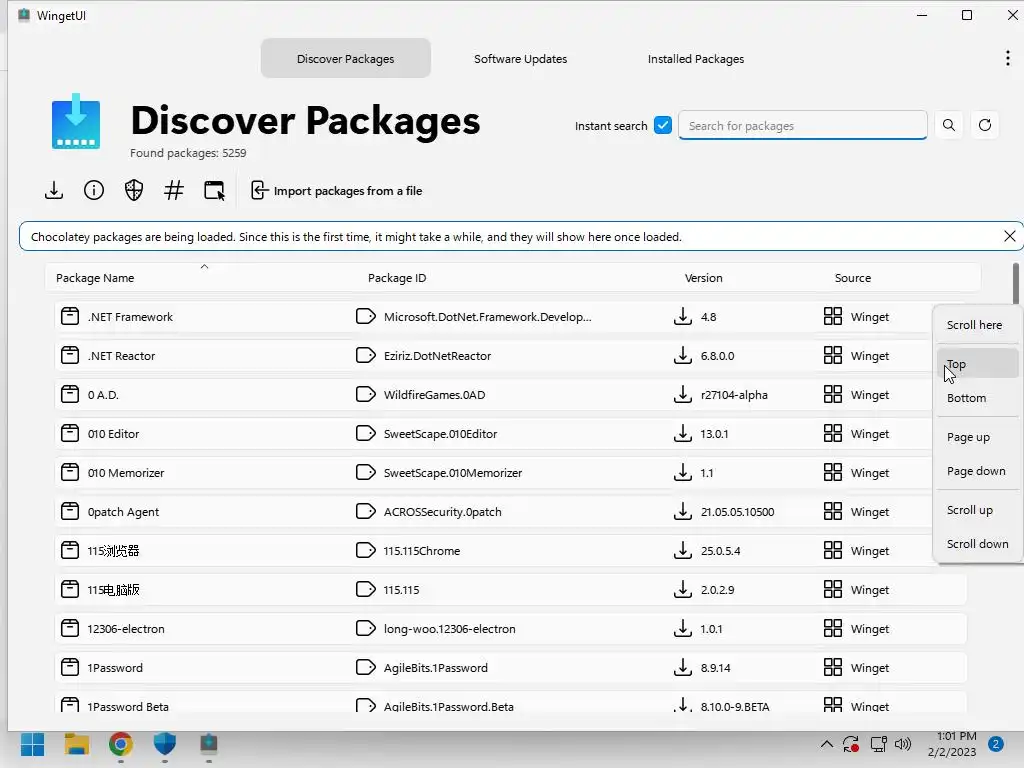Click download icon beside version 21.05.05.10500
Viewport: 1024px width, 768px height.
click(x=682, y=511)
